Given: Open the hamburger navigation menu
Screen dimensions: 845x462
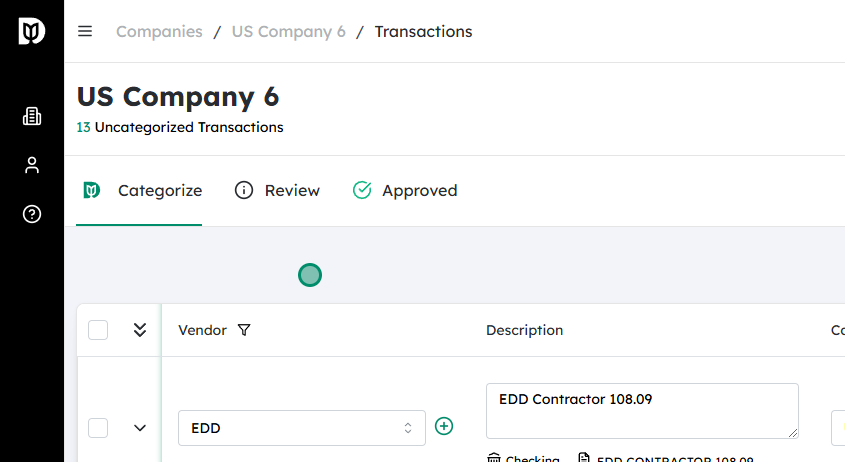Looking at the screenshot, I should tap(85, 31).
